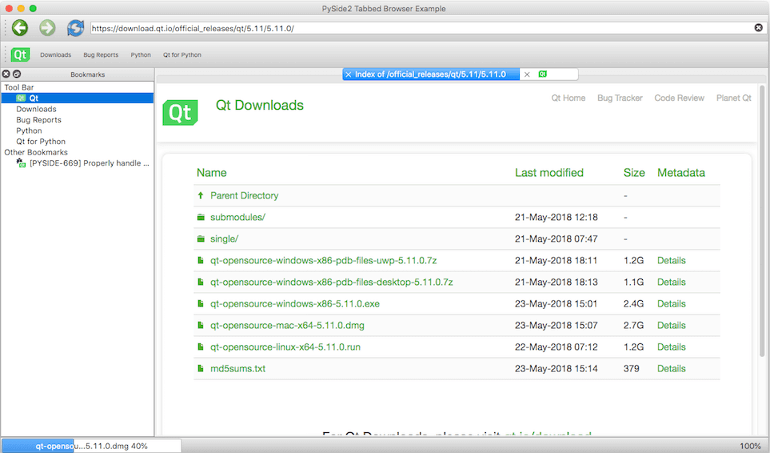This screenshot has height=453, width=770.
Task: Click the PYSIDE-669 bookmark icon
Action: point(21,163)
